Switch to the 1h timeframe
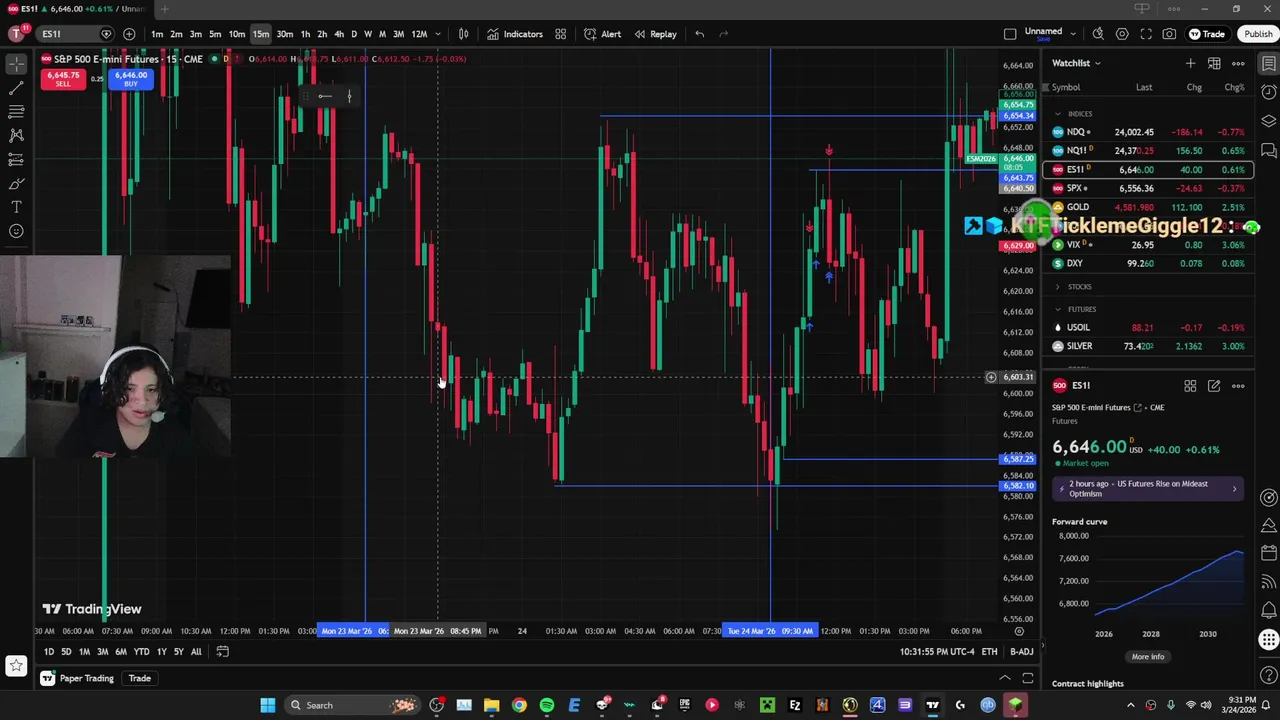The image size is (1280, 720). click(305, 34)
